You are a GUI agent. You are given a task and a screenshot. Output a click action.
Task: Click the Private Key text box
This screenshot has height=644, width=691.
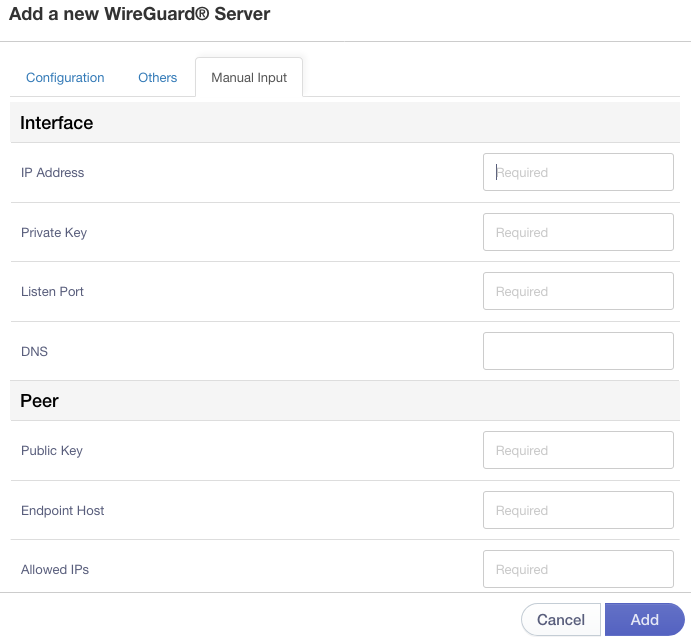578,232
